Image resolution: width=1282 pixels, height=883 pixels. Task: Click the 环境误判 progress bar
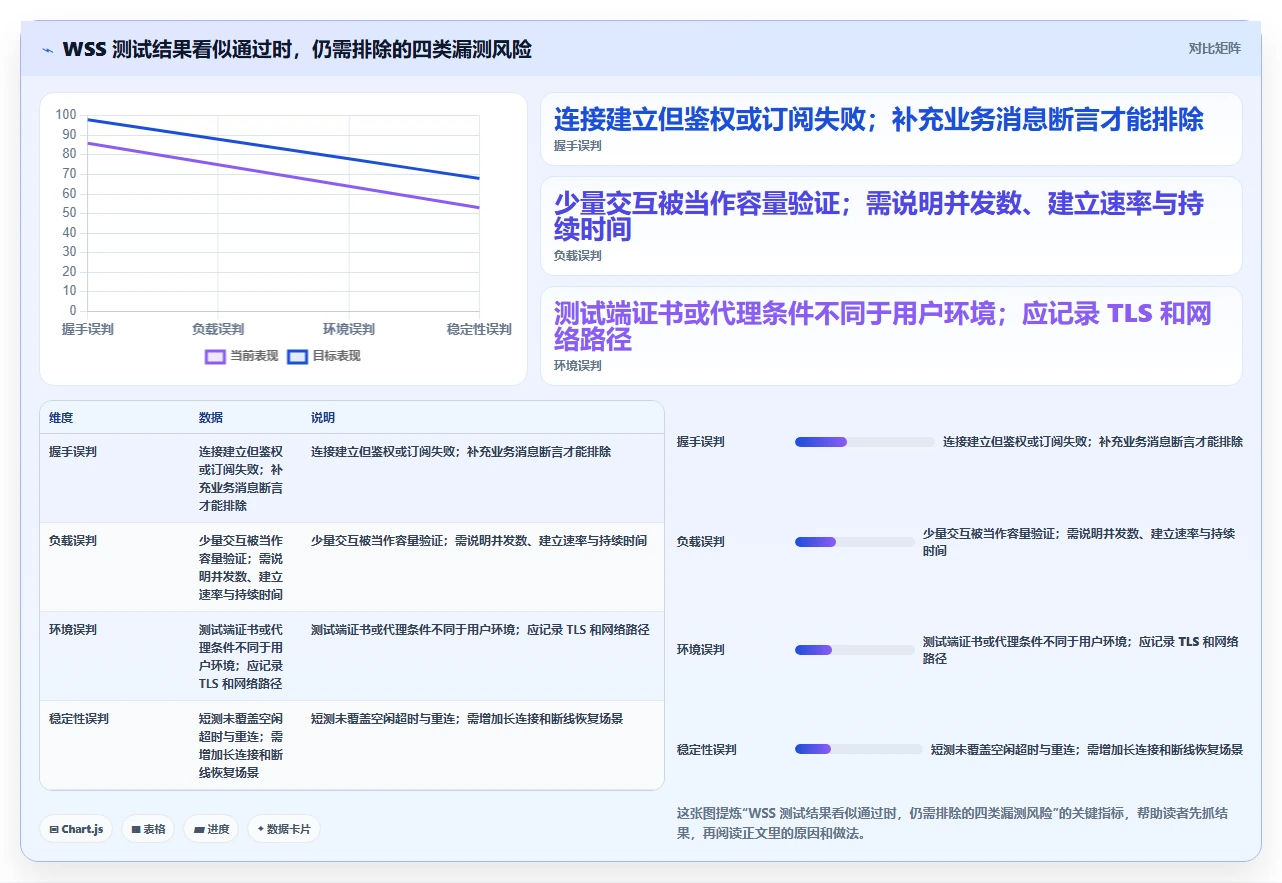point(855,650)
